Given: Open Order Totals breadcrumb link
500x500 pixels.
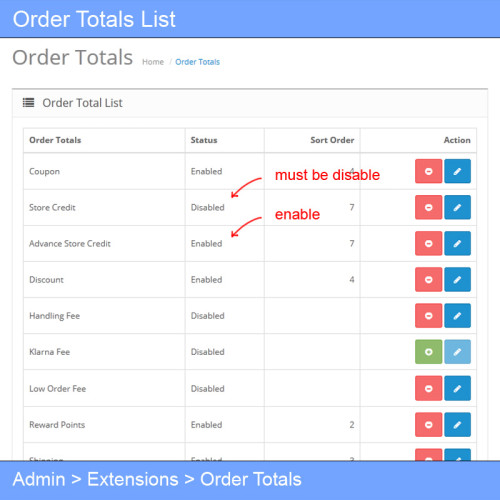Looking at the screenshot, I should coord(197,62).
